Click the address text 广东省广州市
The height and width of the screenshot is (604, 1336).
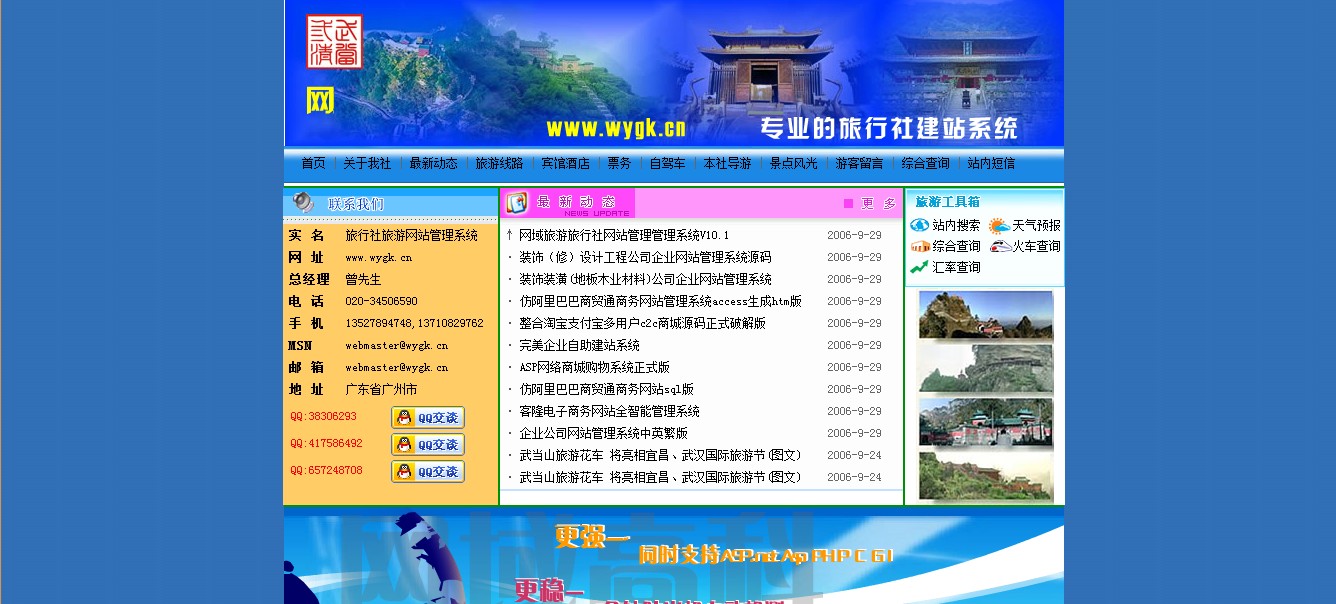[x=381, y=389]
